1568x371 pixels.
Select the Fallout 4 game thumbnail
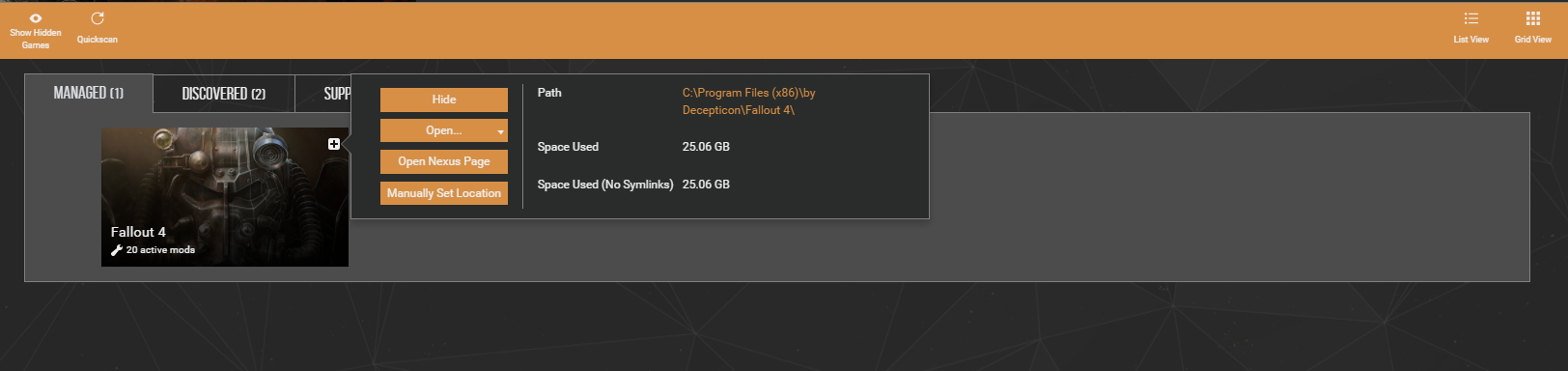click(x=225, y=197)
